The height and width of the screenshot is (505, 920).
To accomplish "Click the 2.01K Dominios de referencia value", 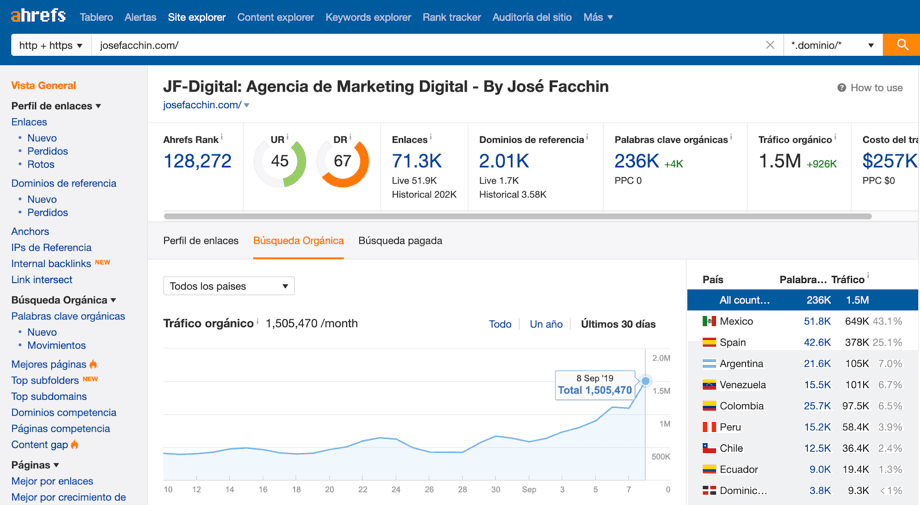I will [x=504, y=161].
